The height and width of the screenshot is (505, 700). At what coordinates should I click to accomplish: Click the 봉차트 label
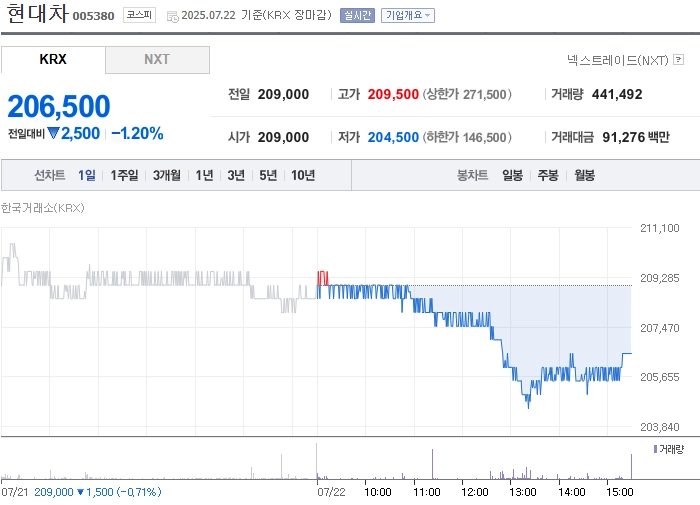[x=472, y=175]
